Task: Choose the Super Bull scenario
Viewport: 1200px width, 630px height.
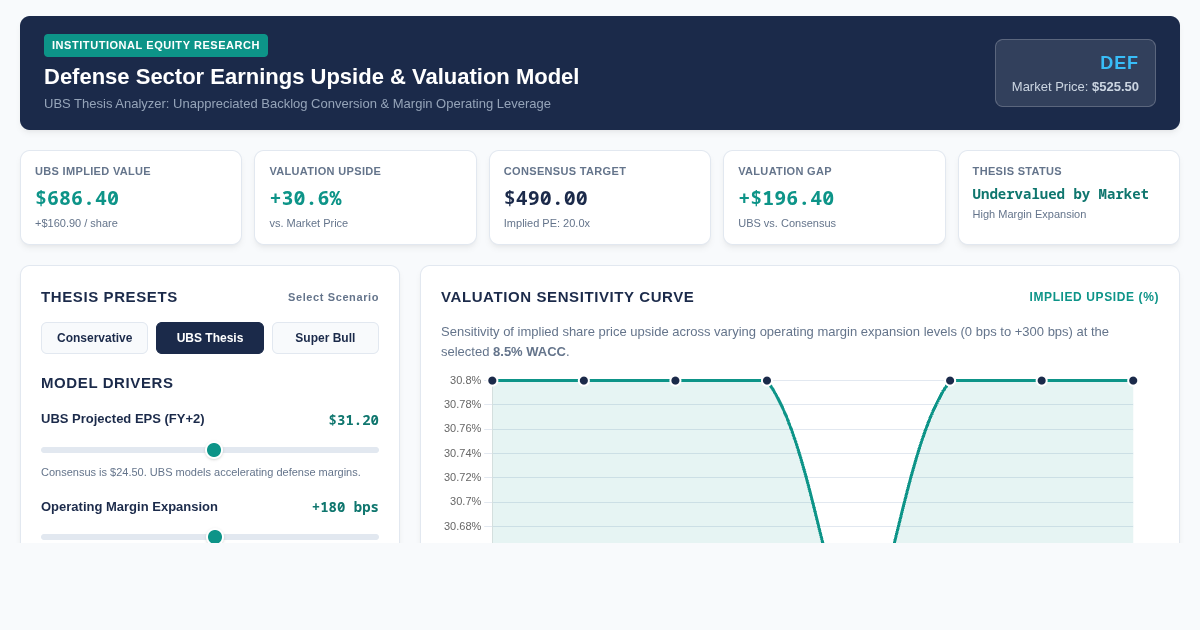Action: pyautogui.click(x=325, y=338)
